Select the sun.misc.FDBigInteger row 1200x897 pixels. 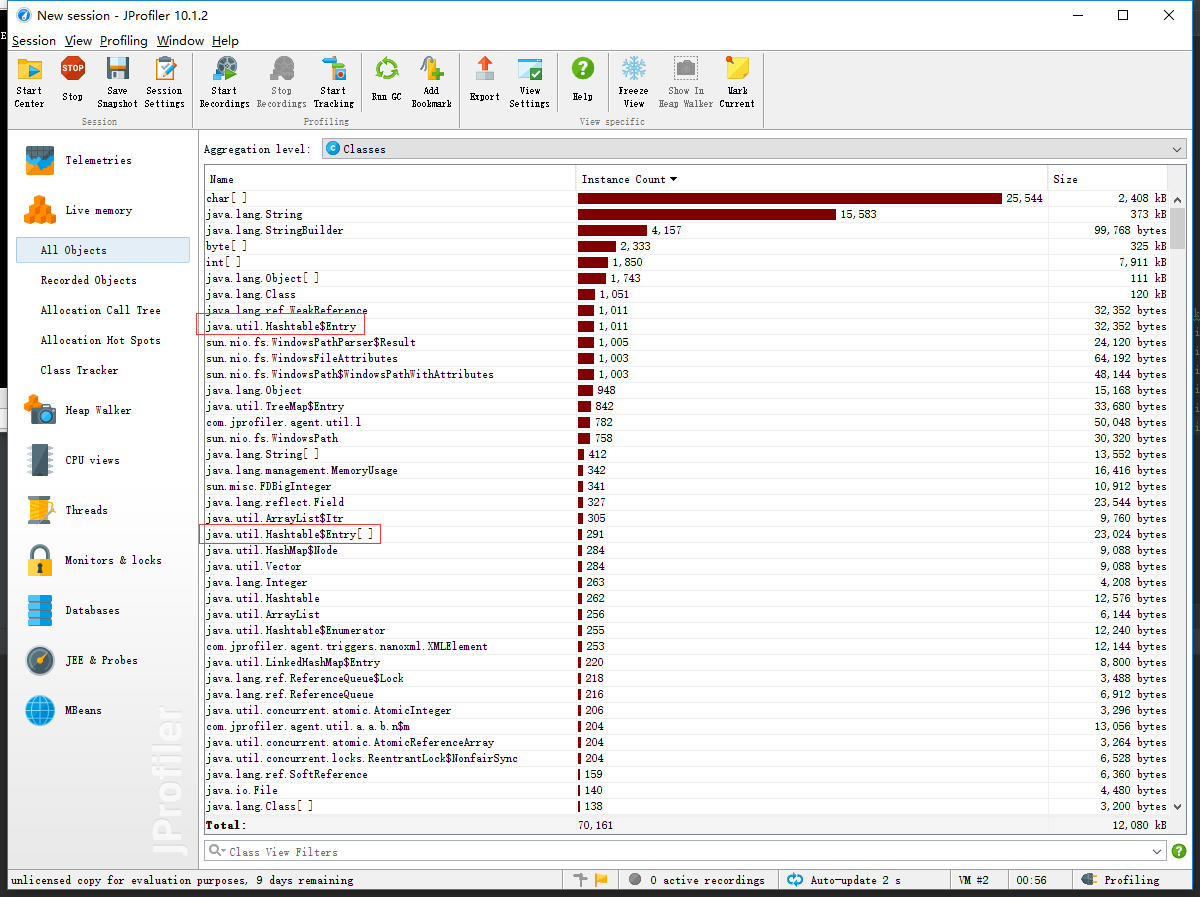click(x=687, y=486)
